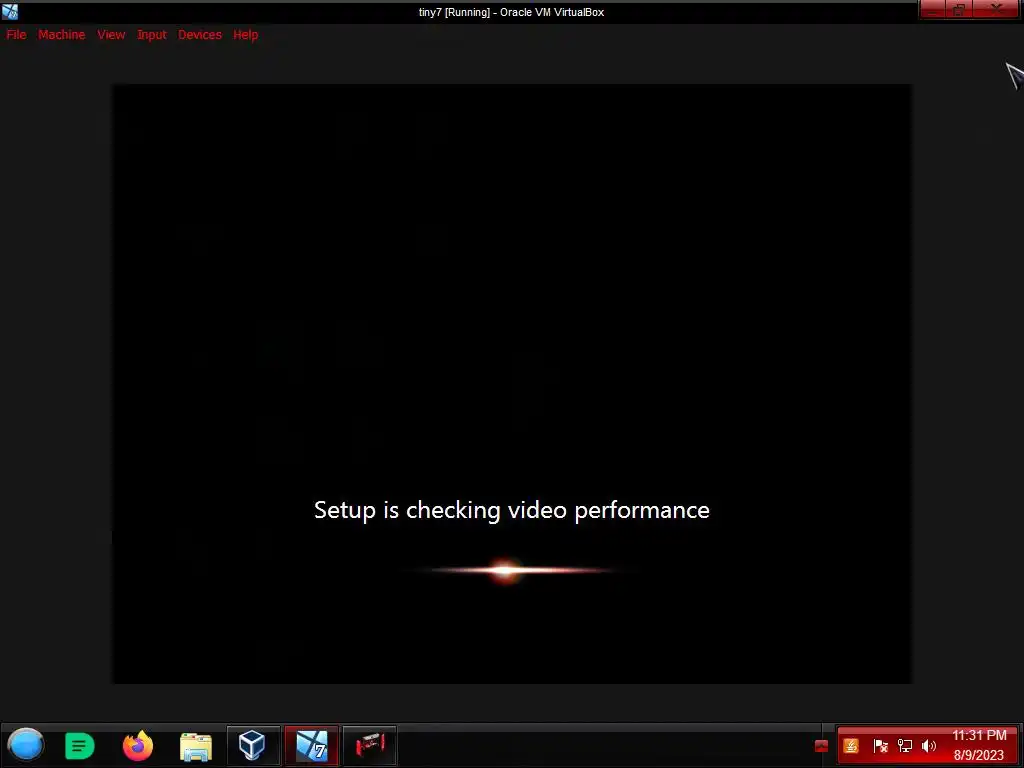Screen dimensions: 1024x768
Task: Switch to VirtualBox Manager cube icon
Action: tap(252, 745)
